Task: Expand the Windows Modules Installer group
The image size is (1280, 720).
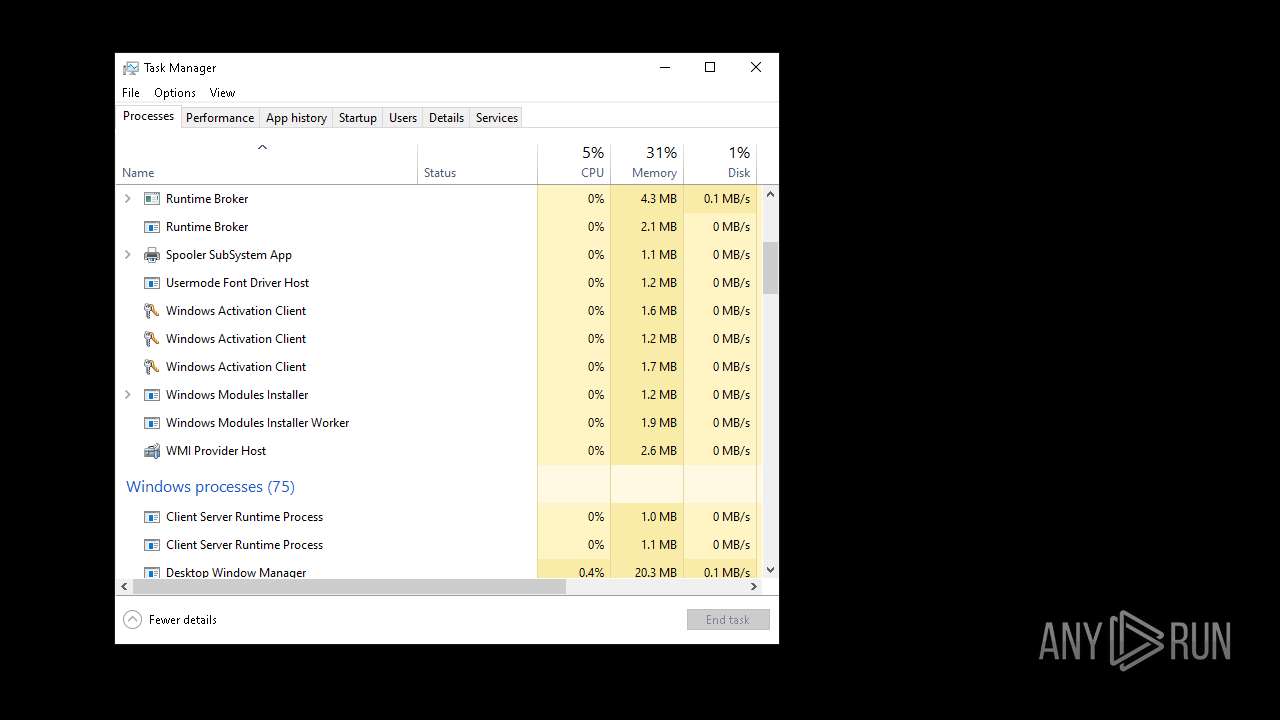Action: pos(127,395)
